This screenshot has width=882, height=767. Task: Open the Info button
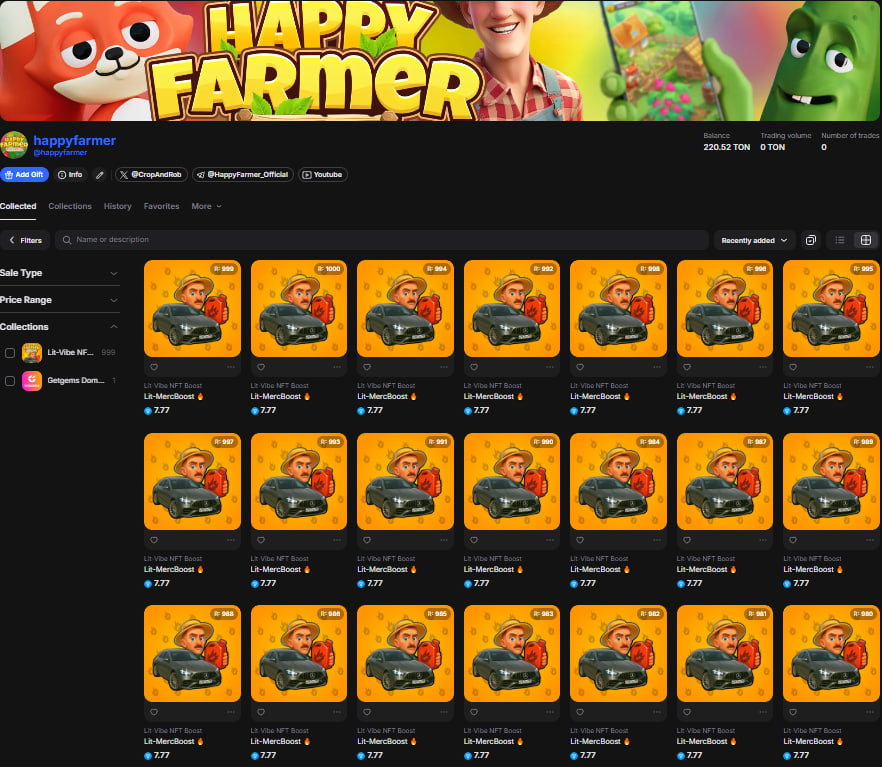pyautogui.click(x=70, y=175)
